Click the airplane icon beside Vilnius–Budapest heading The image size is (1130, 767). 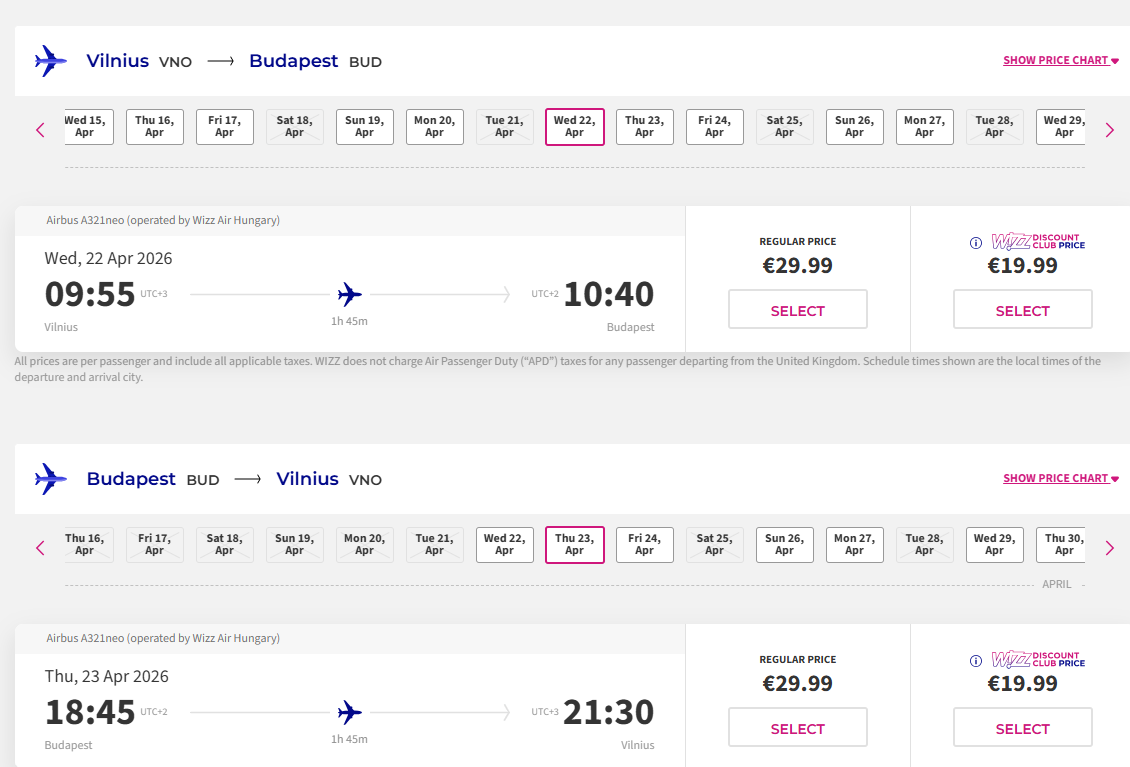tap(50, 61)
